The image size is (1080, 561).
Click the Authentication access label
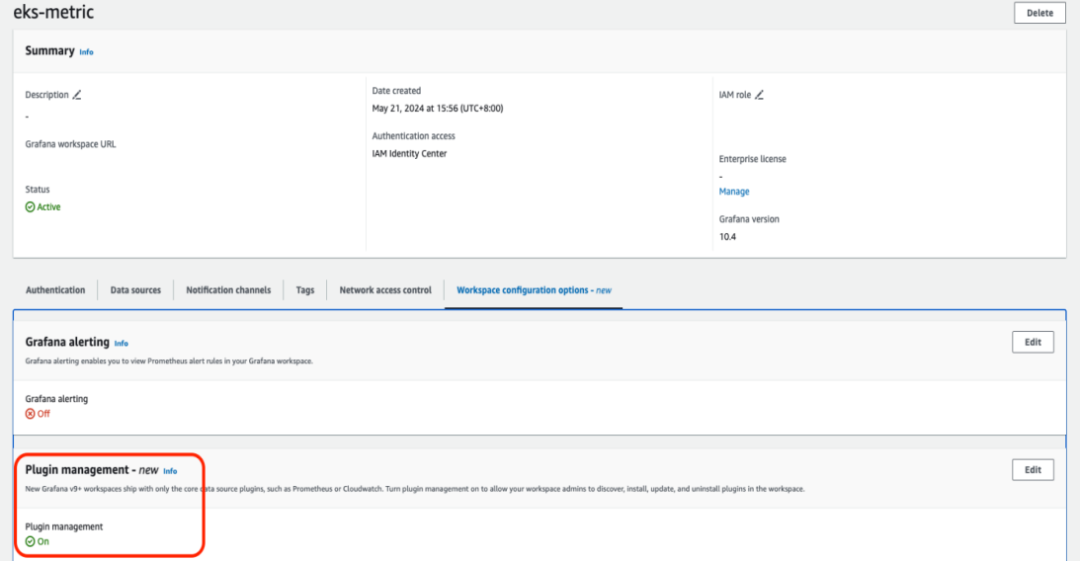413,136
